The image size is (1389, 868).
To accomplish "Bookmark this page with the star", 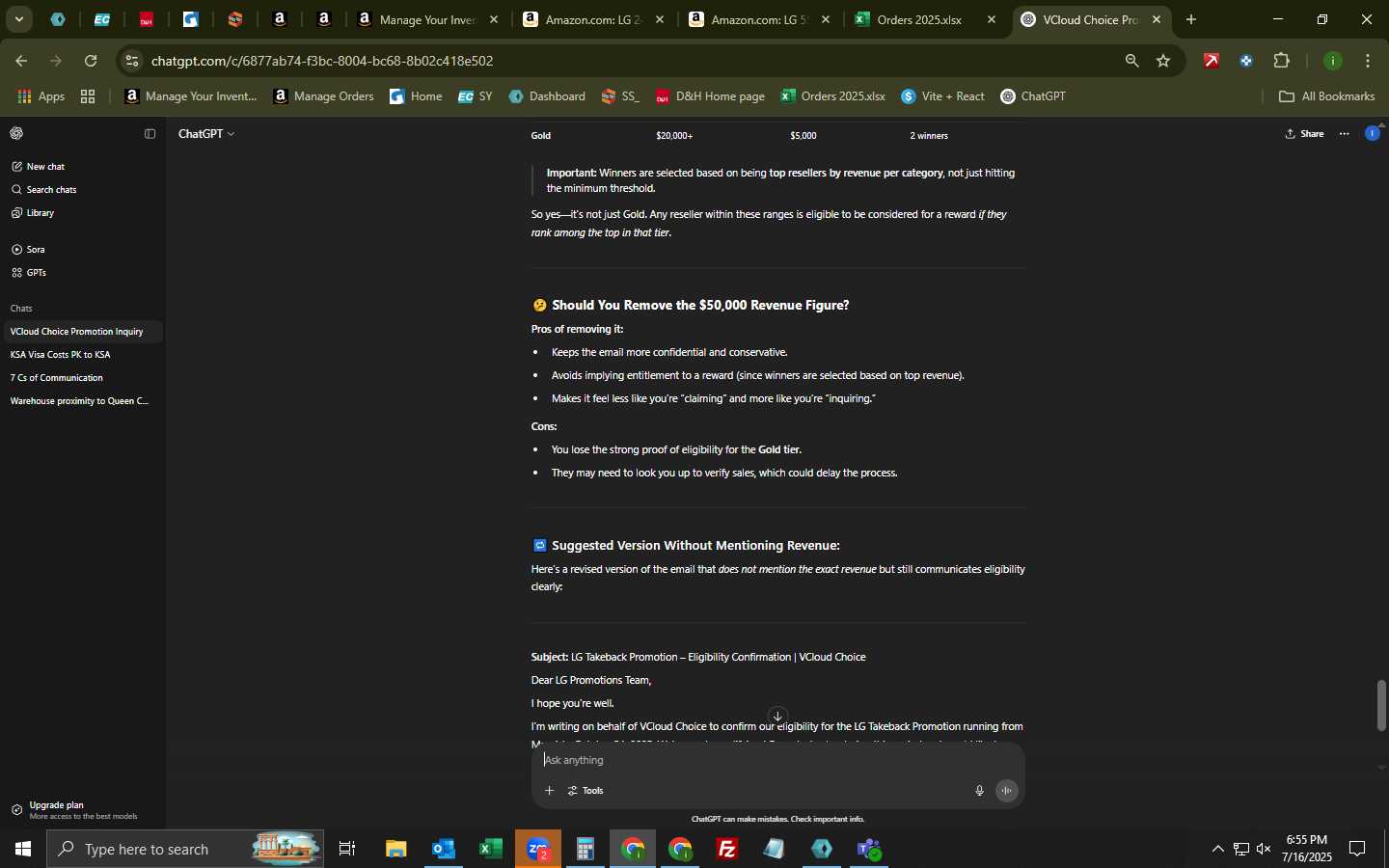I will click(x=1163, y=61).
